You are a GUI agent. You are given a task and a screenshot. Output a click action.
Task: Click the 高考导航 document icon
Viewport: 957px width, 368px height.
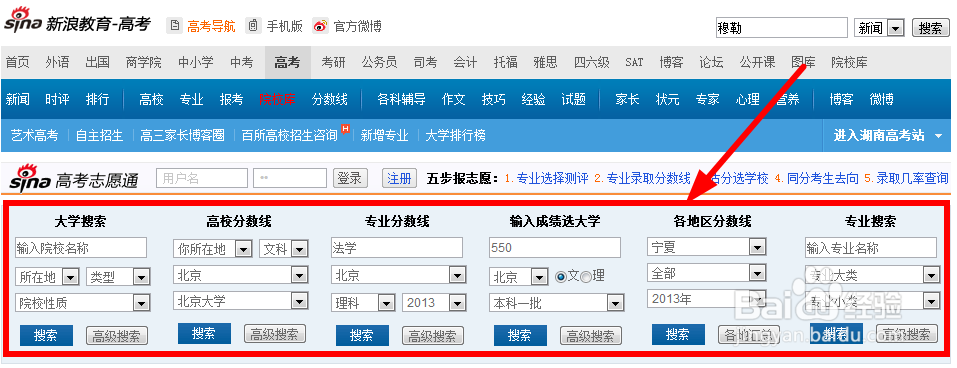pos(176,26)
